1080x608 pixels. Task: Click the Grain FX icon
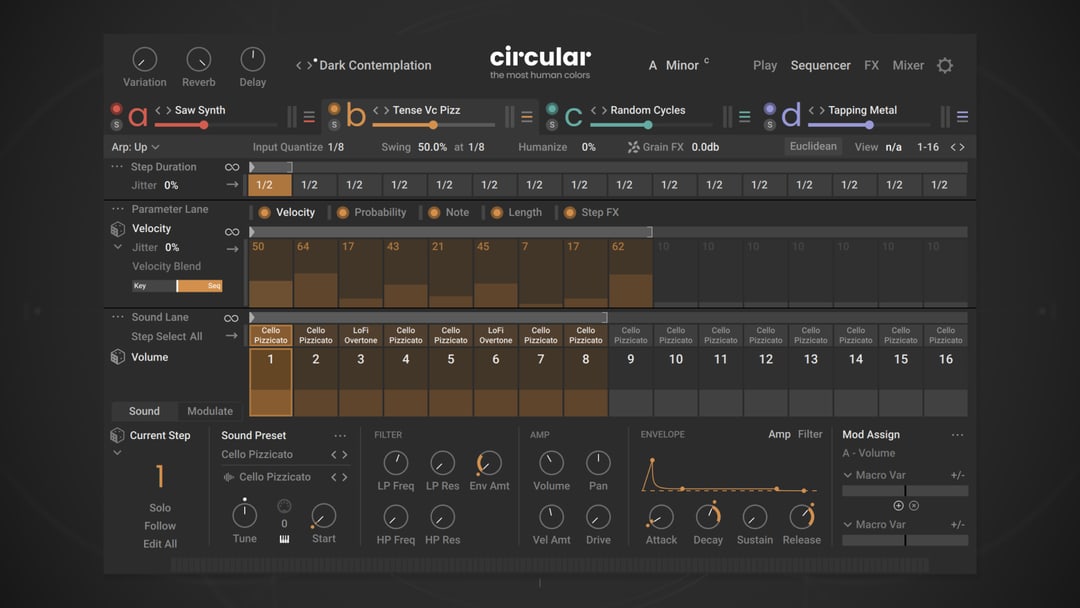pos(633,147)
